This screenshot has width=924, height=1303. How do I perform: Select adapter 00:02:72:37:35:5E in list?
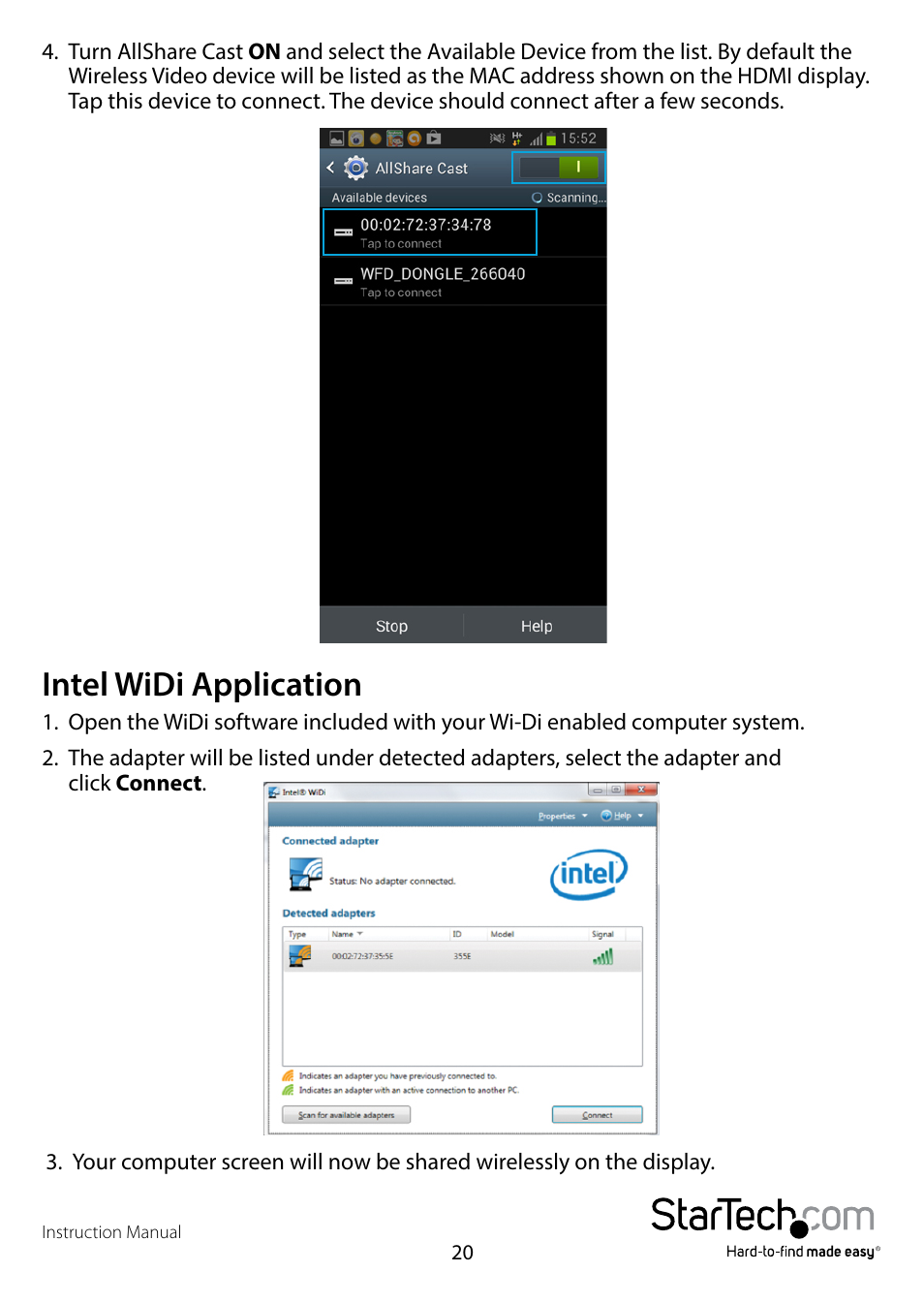tap(462, 956)
